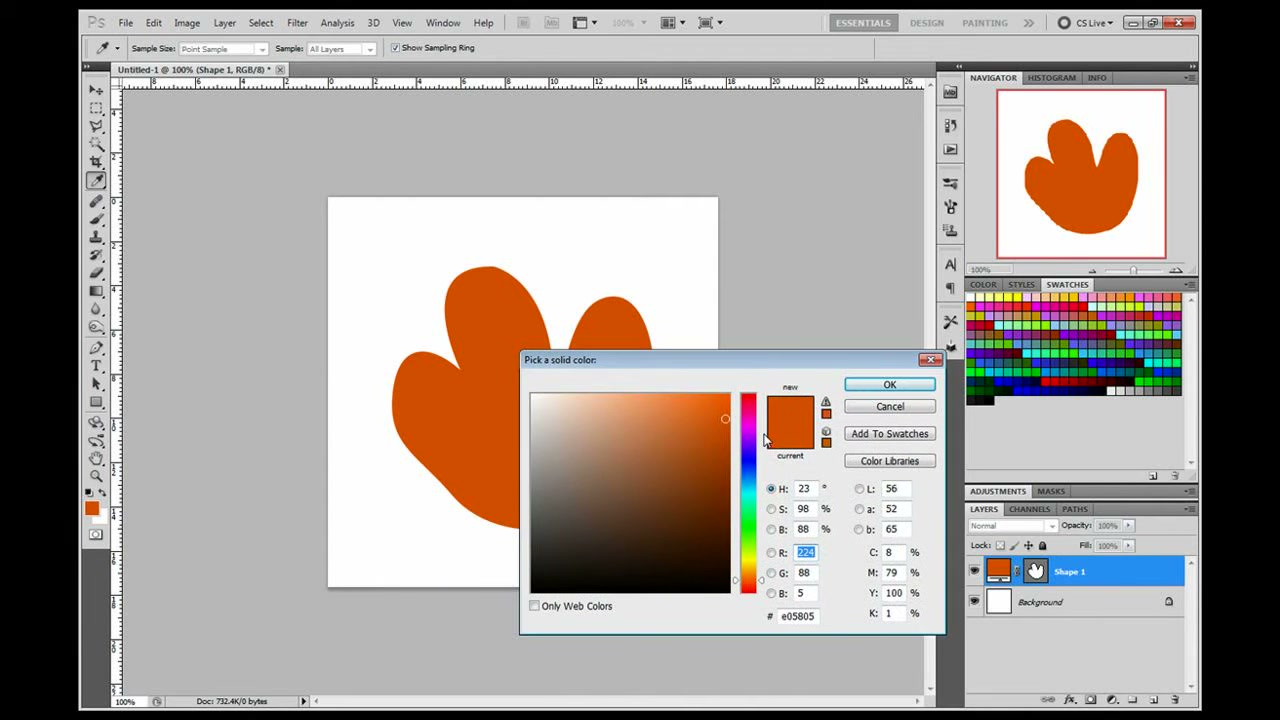Click the Shape 1 vector mask thumbnail
This screenshot has width=1280, height=720.
pyautogui.click(x=1035, y=571)
